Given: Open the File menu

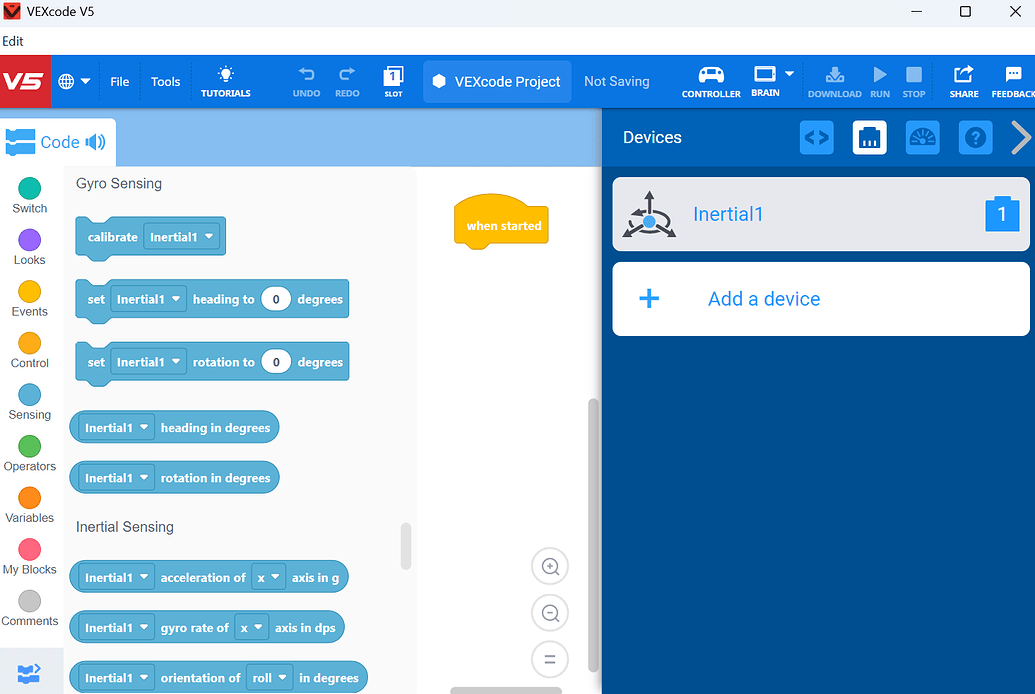Looking at the screenshot, I should click(119, 81).
